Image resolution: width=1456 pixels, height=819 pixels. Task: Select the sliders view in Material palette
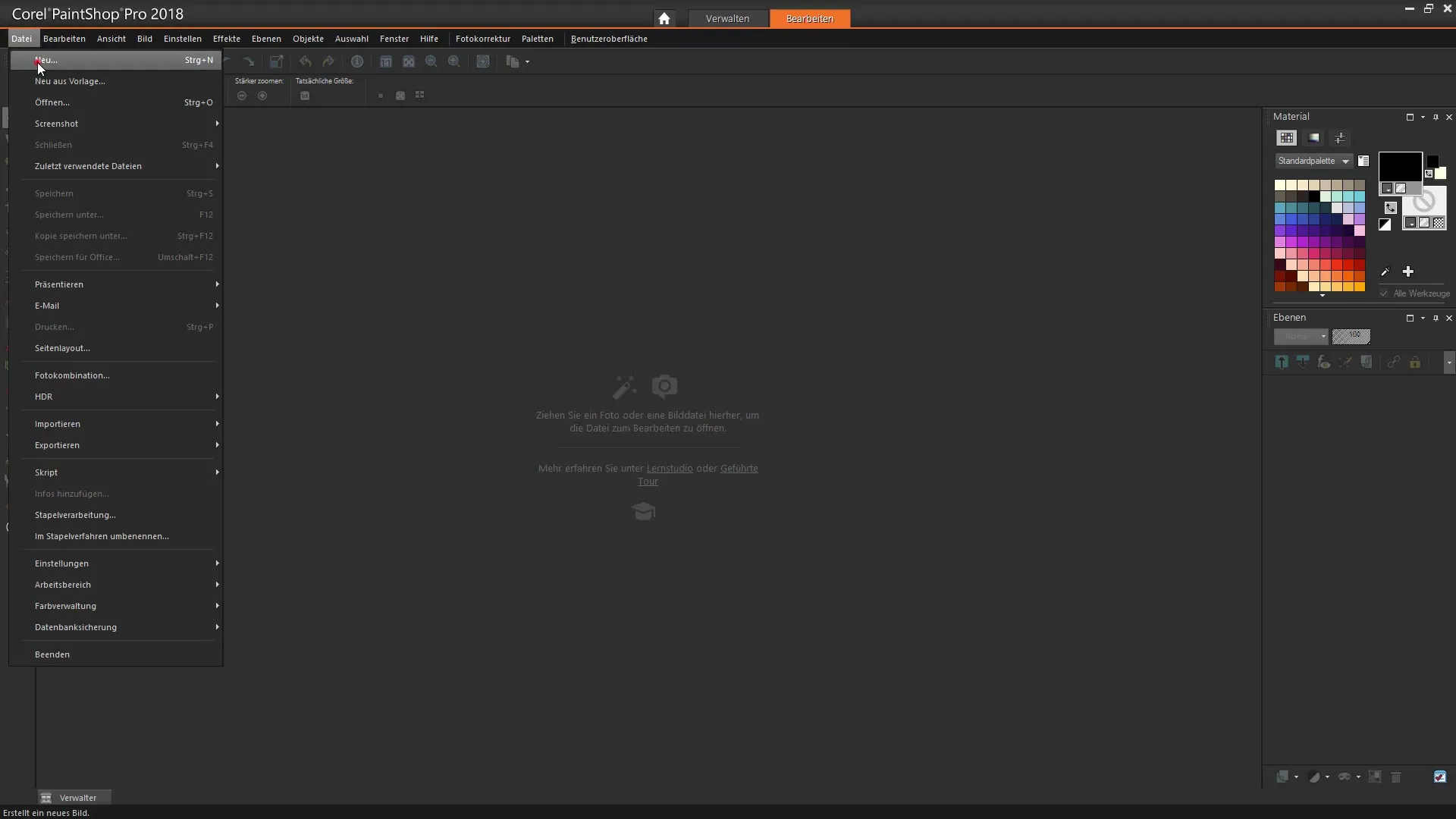[1340, 138]
